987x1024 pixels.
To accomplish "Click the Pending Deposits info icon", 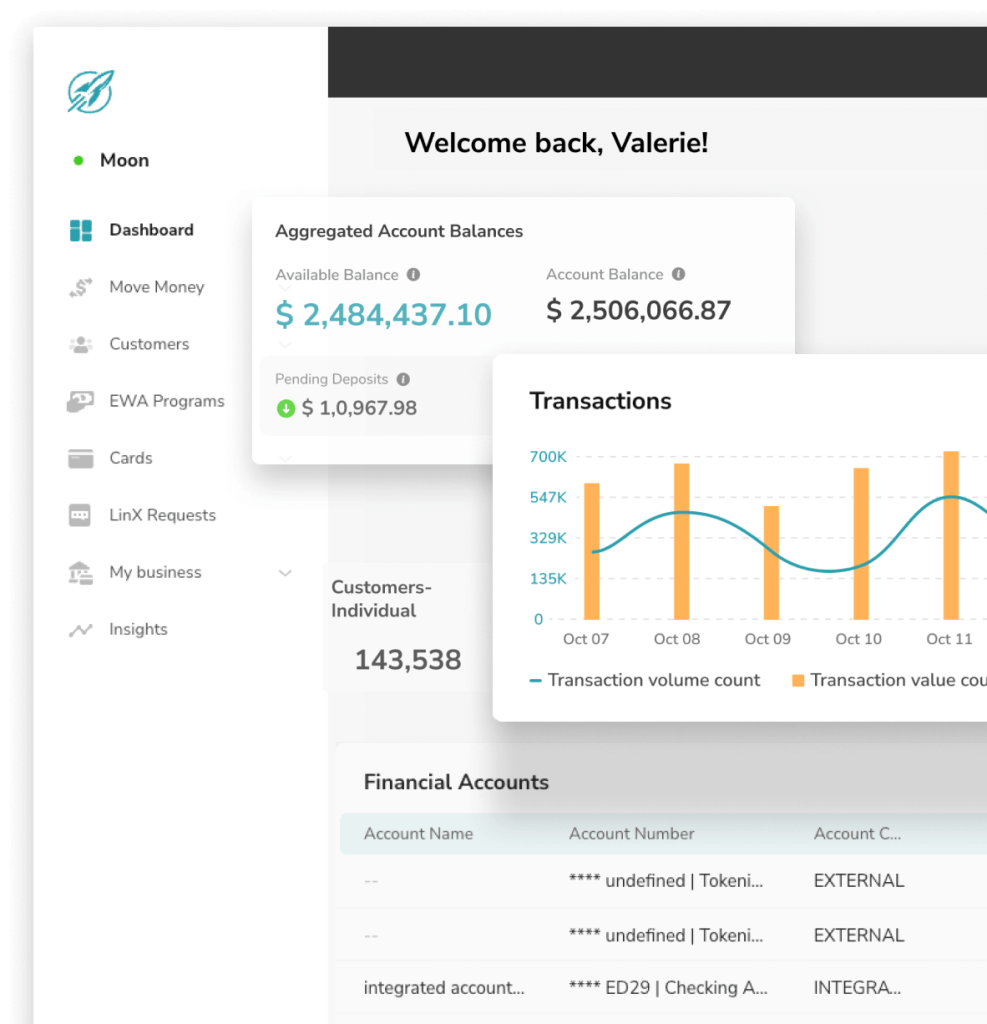I will coord(403,379).
